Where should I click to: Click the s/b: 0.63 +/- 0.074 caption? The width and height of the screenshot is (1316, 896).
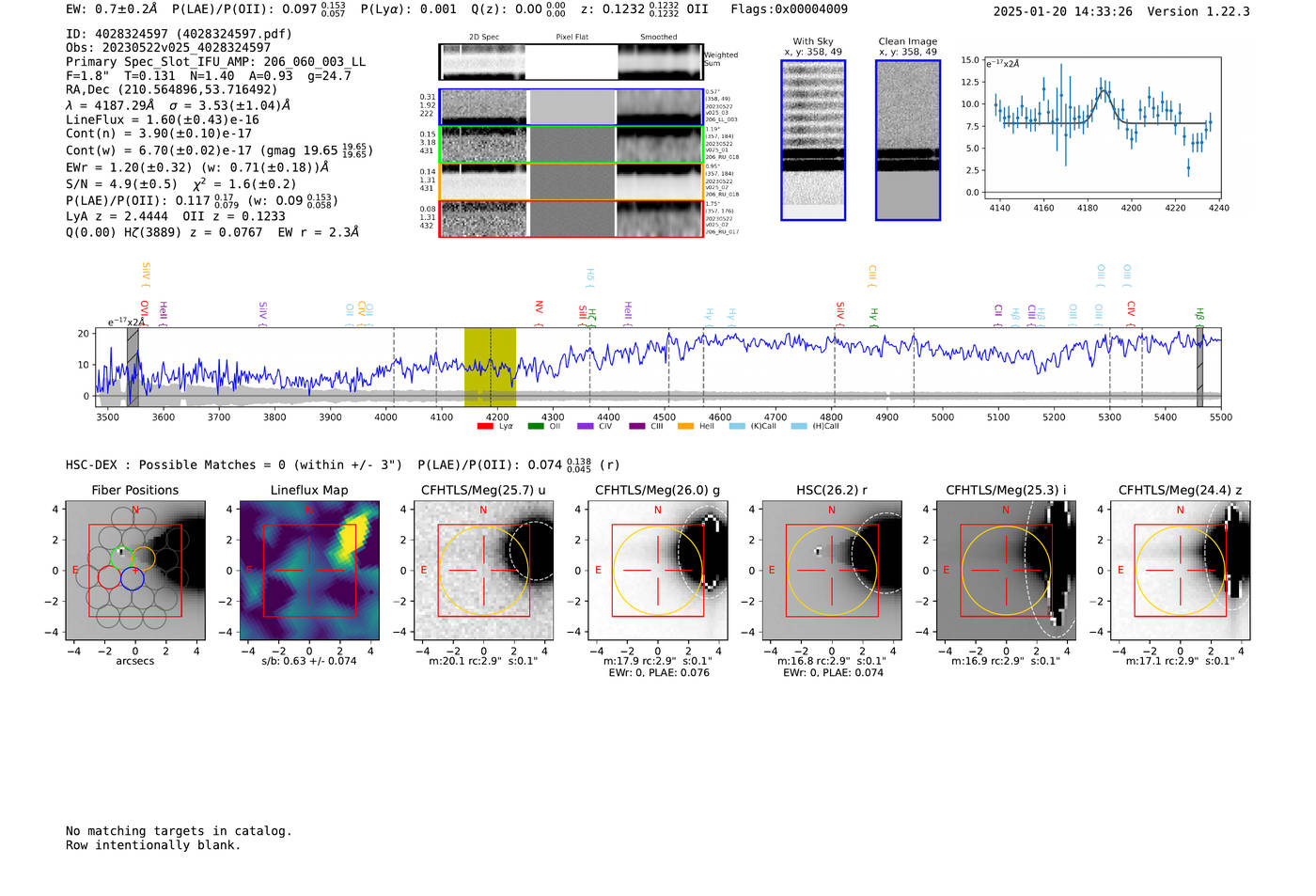309,661
